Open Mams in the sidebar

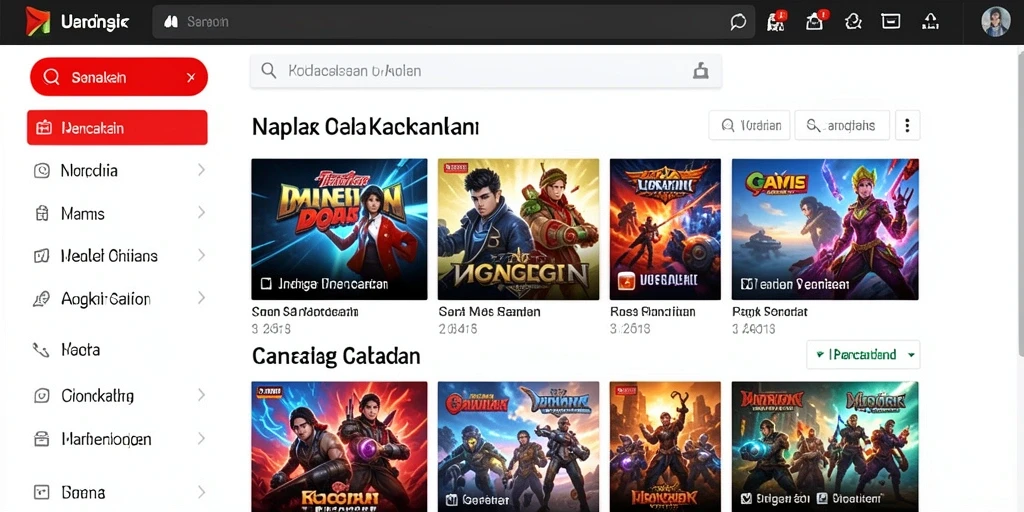82,214
